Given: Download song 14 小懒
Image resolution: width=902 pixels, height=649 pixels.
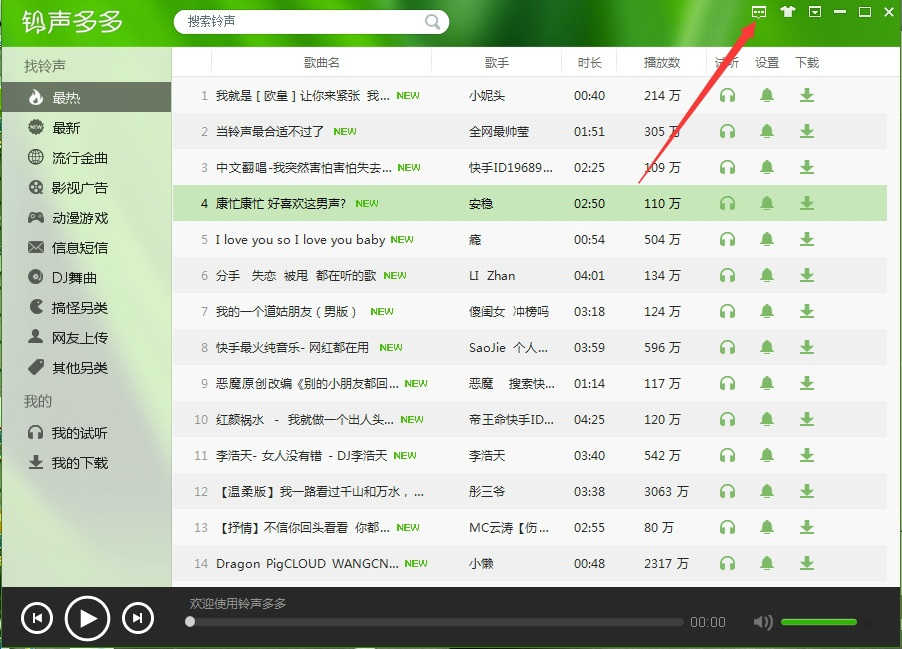Looking at the screenshot, I should pyautogui.click(x=807, y=563).
